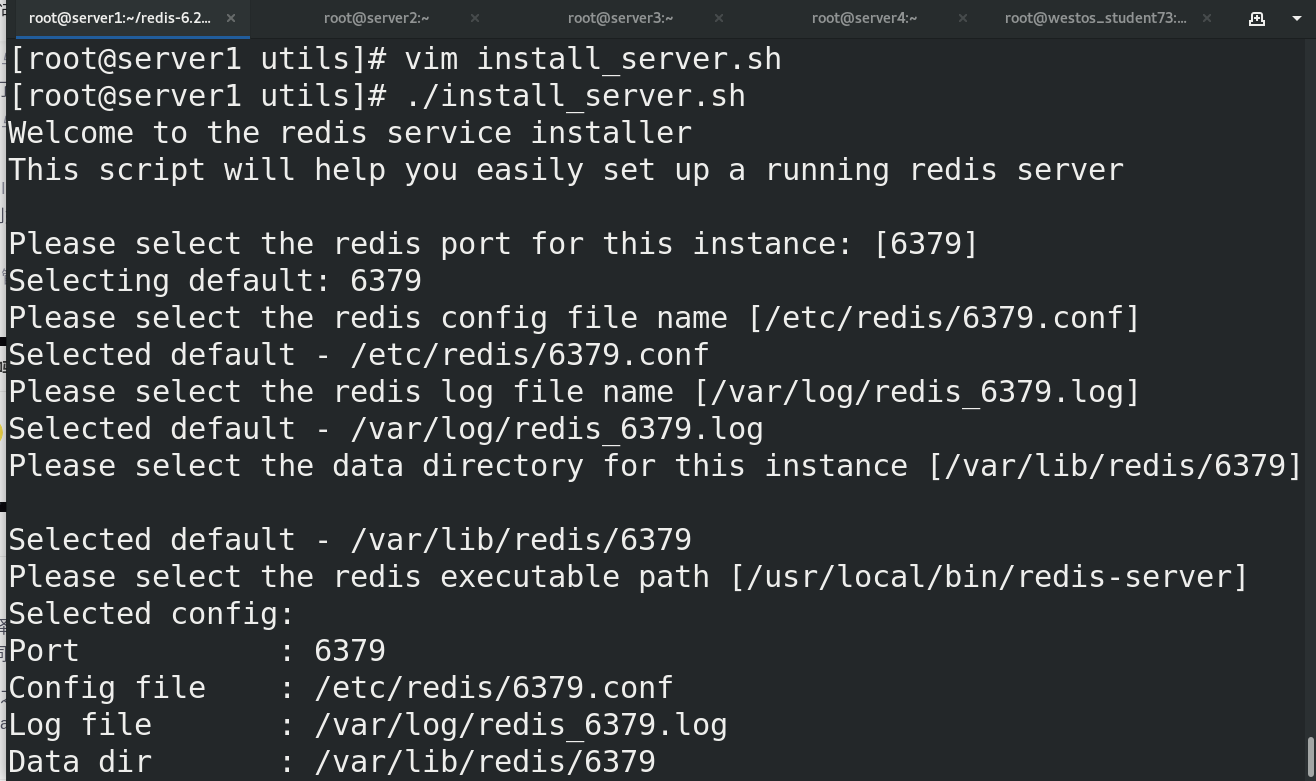Screen dimensions: 1316x781
Task: Click '[/var/lib/redis/6379]' prompt default text
Action: click(x=1115, y=466)
